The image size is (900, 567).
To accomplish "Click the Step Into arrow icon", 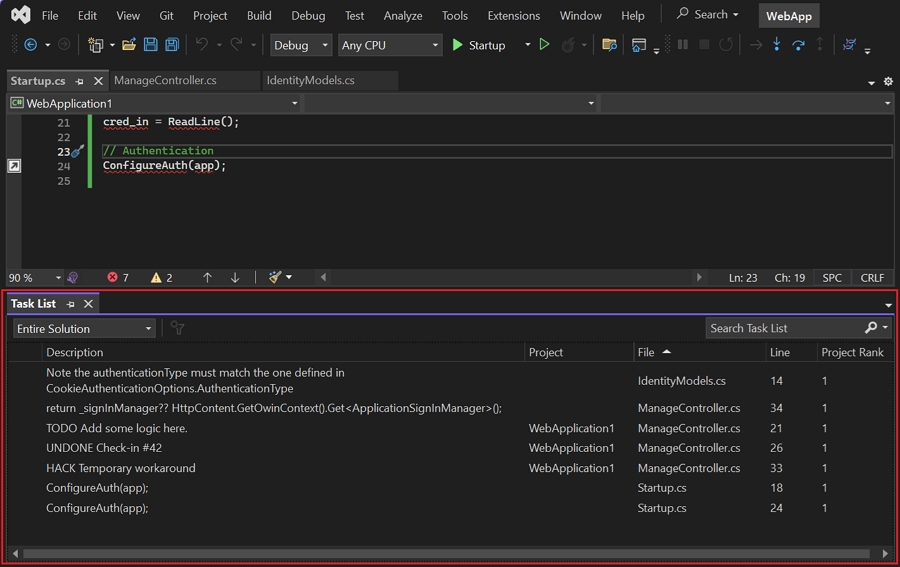I will click(777, 44).
